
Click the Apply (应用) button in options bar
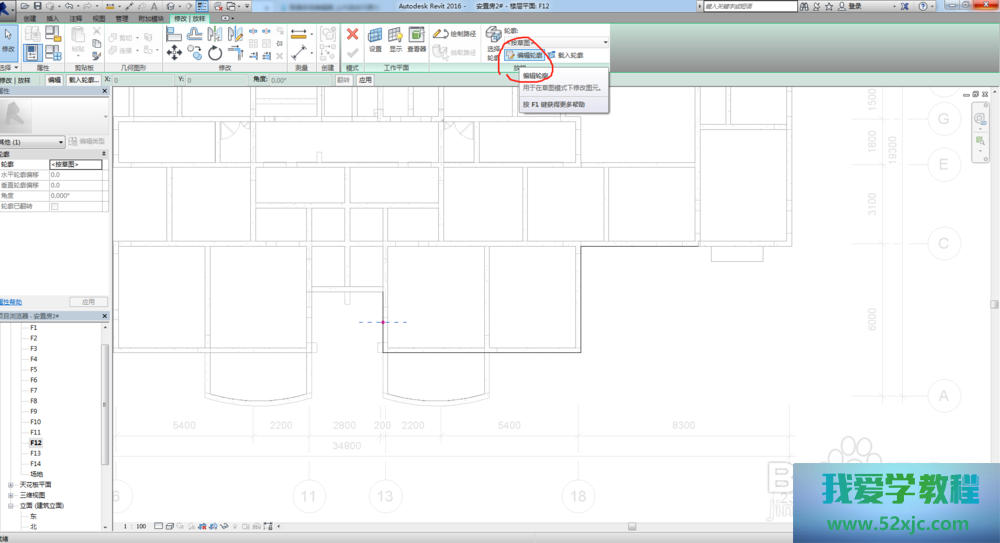365,79
